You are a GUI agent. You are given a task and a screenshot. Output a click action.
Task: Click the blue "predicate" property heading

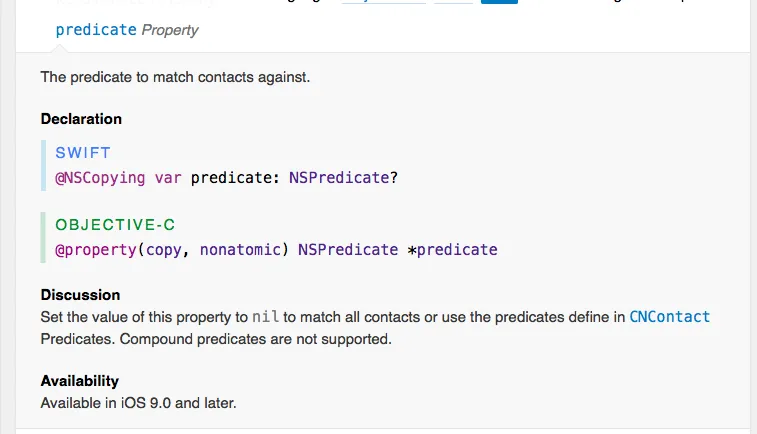click(96, 30)
